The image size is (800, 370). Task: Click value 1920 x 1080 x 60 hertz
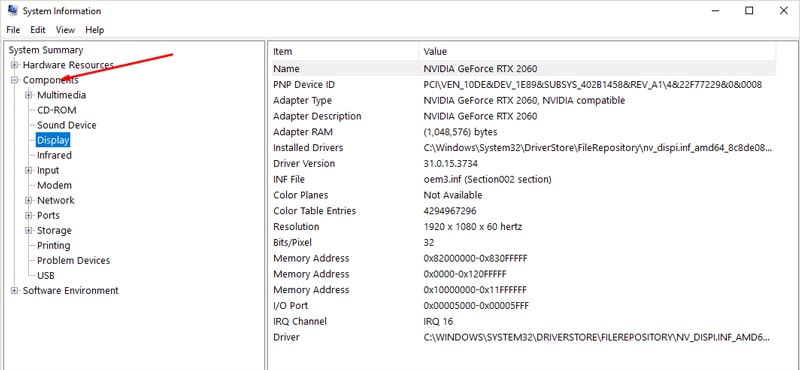[x=473, y=227]
